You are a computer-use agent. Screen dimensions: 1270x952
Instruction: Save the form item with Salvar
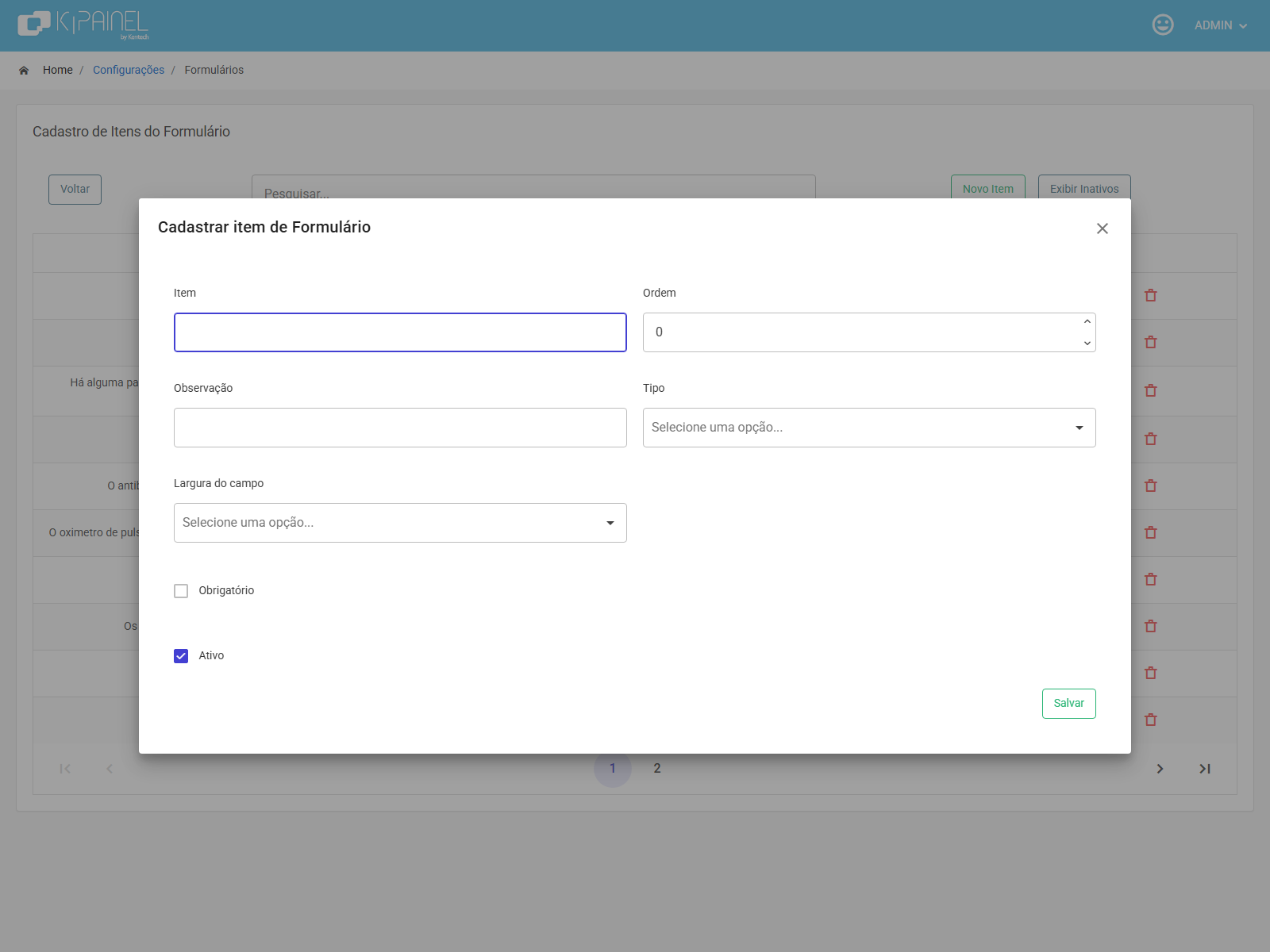pyautogui.click(x=1068, y=704)
